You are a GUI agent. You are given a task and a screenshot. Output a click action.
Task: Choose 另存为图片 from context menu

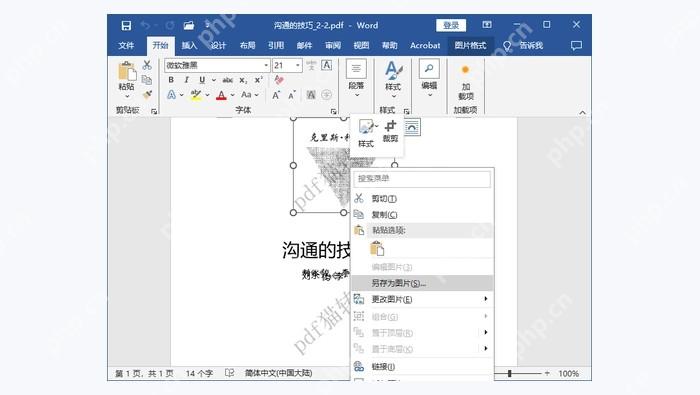coord(422,283)
